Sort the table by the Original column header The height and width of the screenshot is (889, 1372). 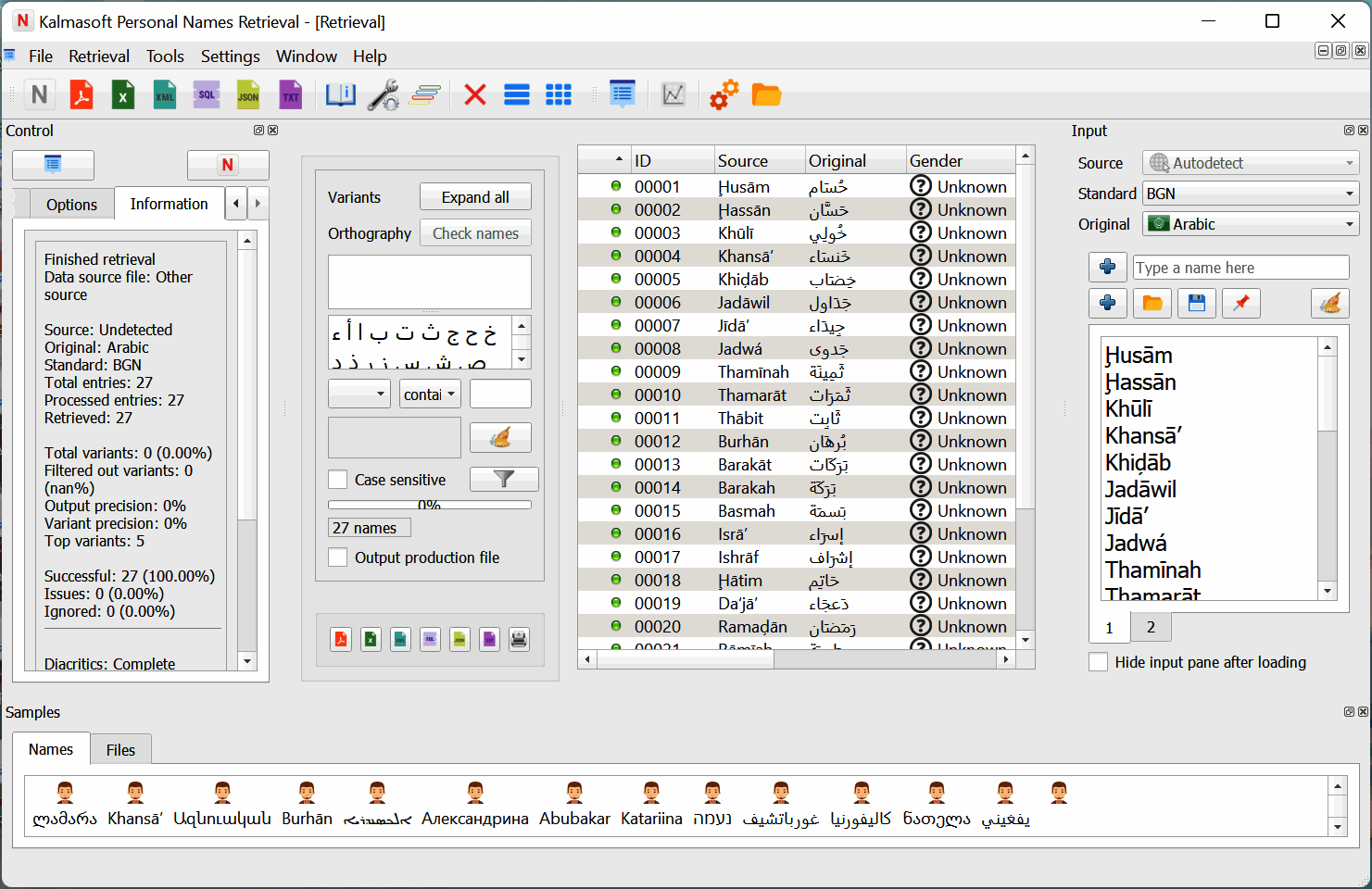tap(855, 161)
